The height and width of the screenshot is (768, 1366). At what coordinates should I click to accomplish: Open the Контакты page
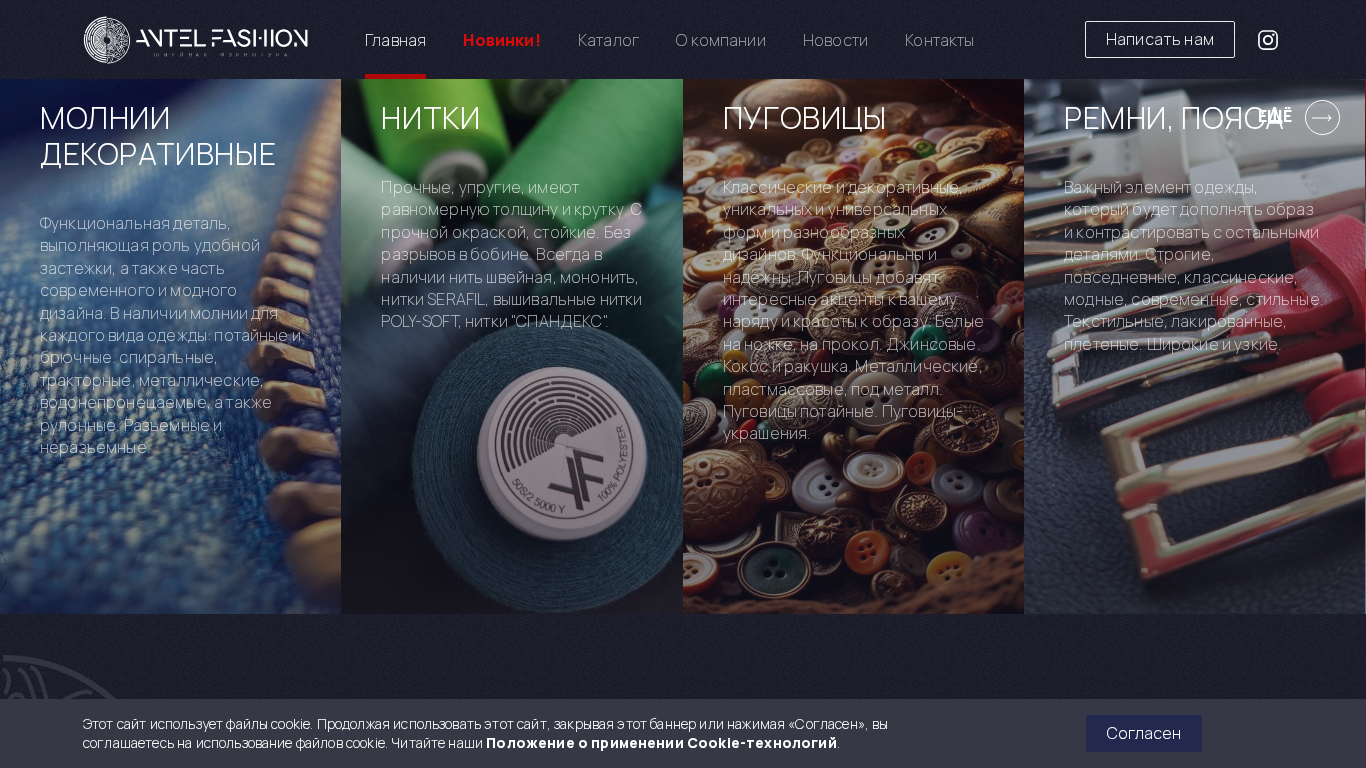pyautogui.click(x=939, y=40)
